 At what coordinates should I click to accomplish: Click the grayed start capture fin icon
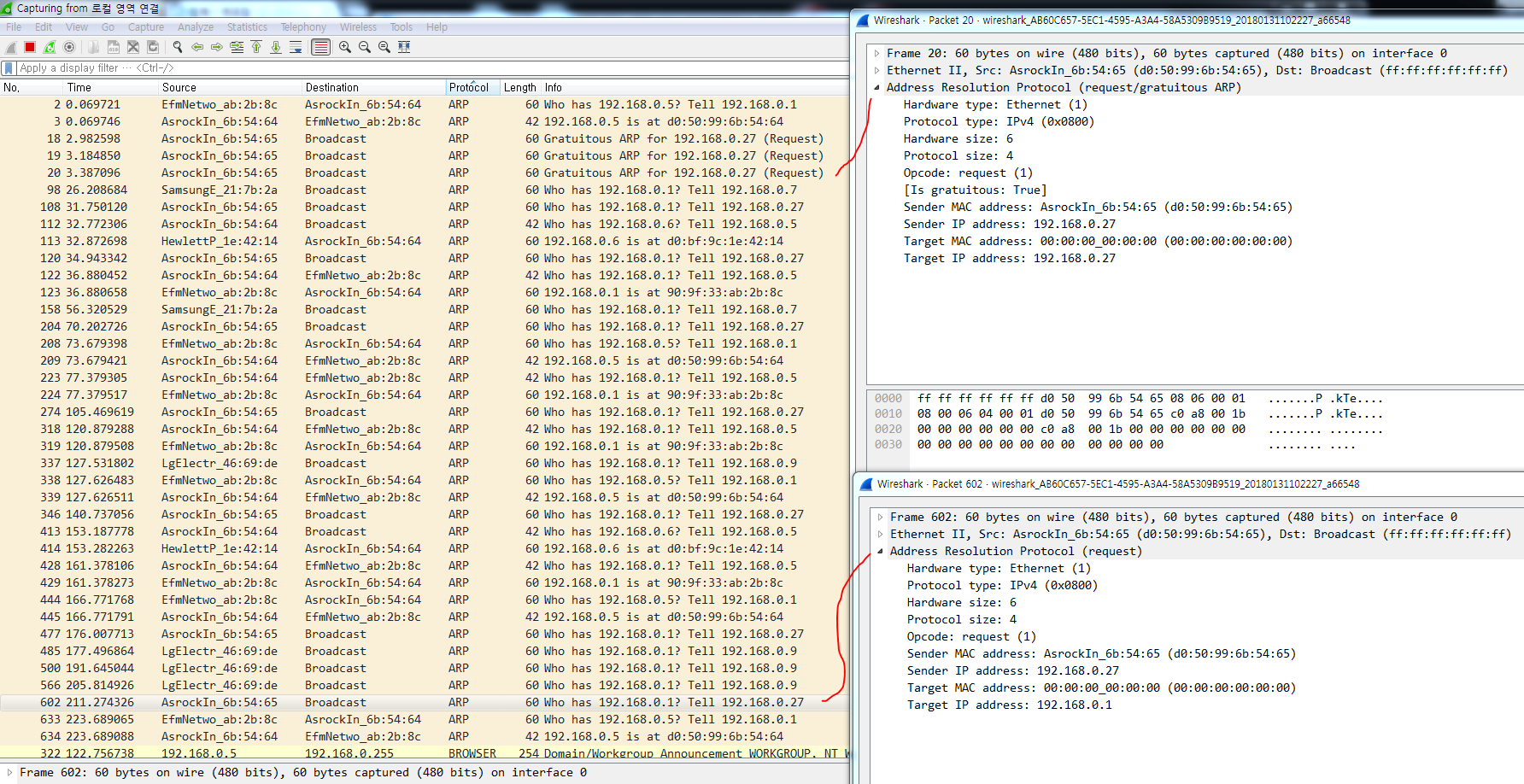11,47
